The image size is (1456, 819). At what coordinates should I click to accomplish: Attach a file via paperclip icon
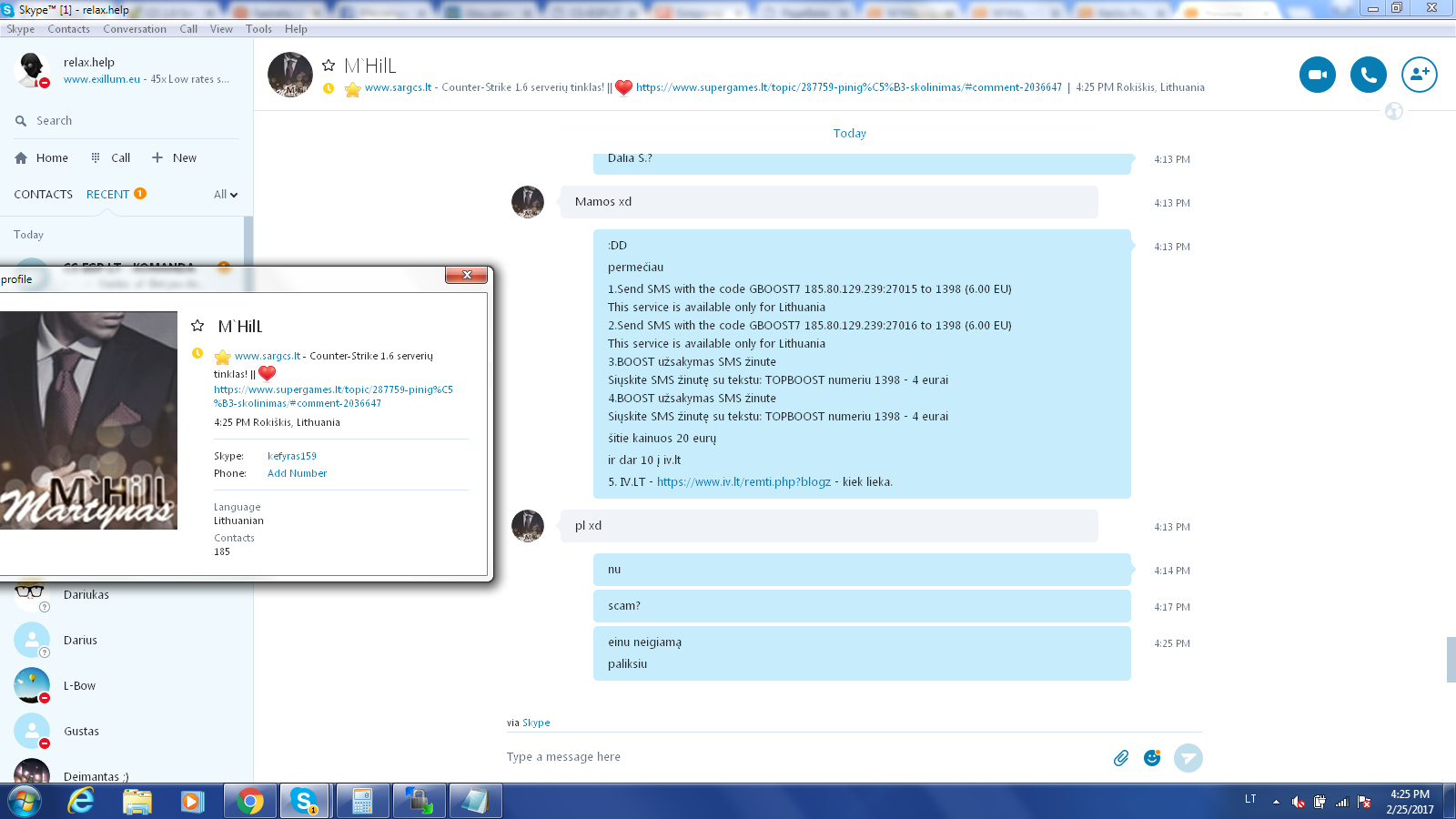(x=1121, y=758)
